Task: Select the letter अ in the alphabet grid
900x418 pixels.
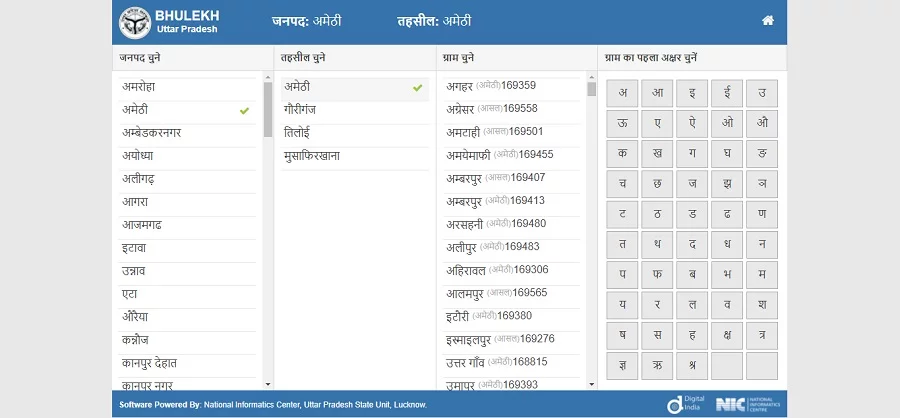Action: 622,94
